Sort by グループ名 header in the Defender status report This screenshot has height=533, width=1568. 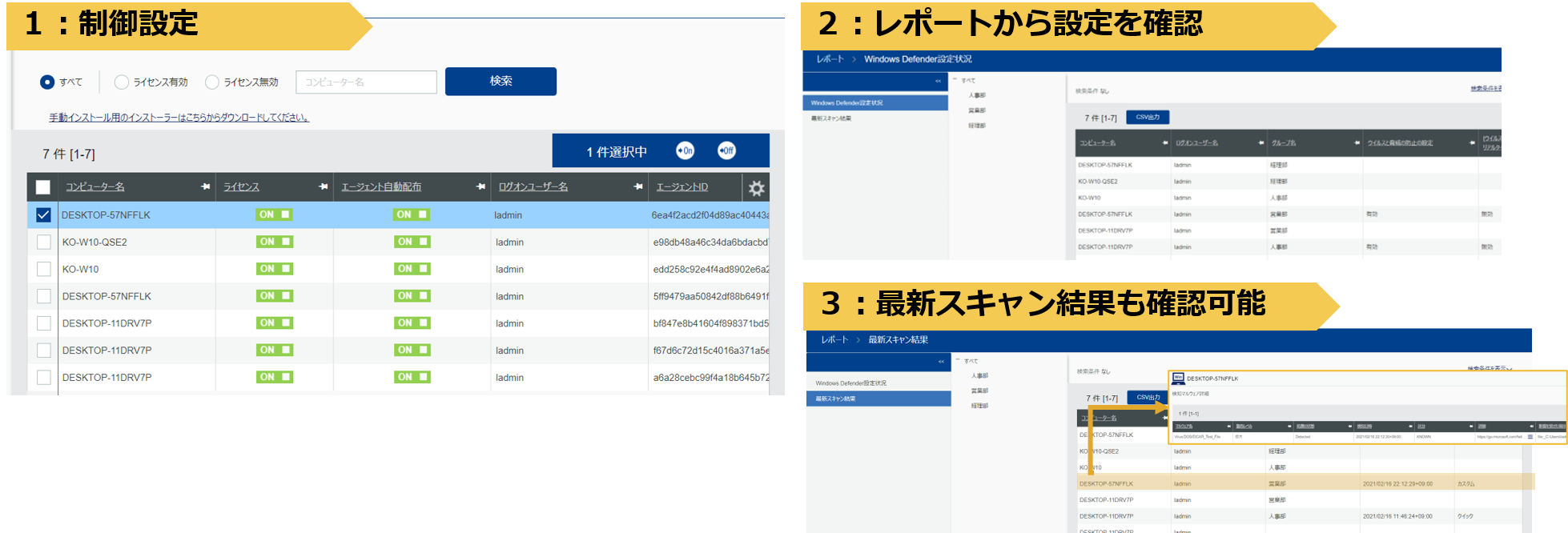tap(1284, 143)
